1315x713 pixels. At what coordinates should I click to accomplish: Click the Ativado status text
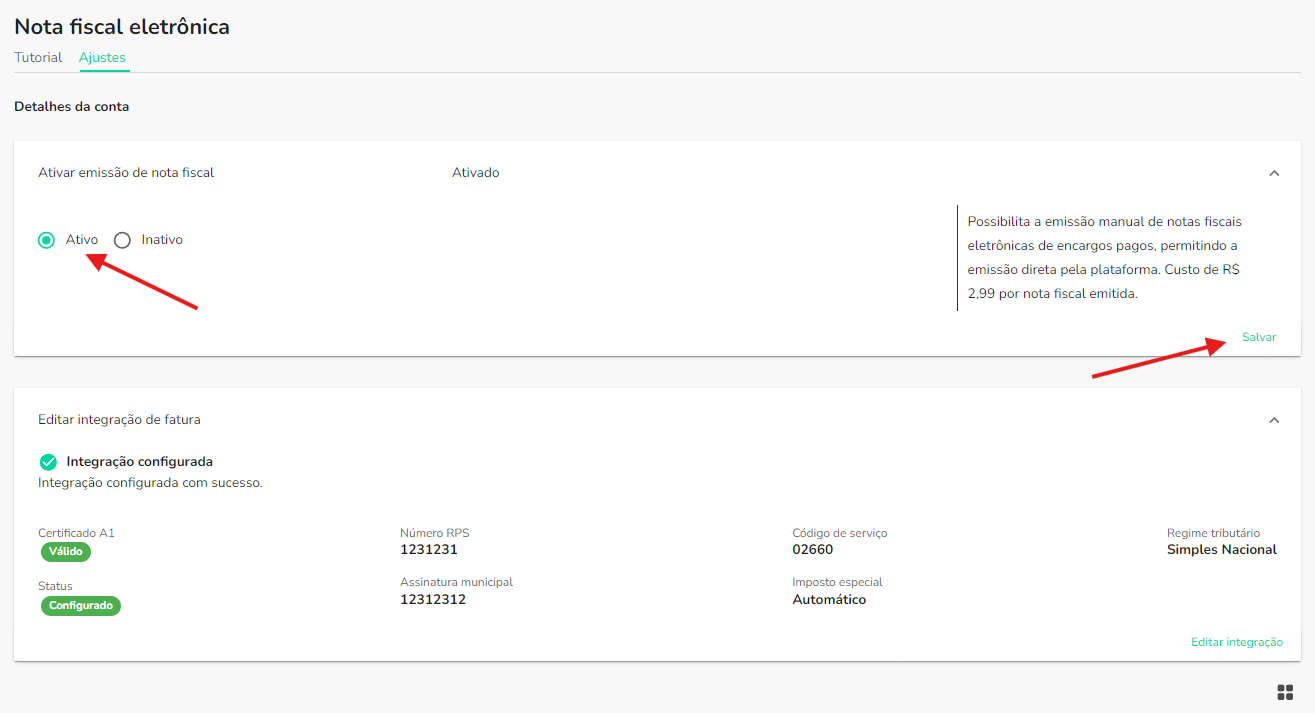[x=475, y=173]
